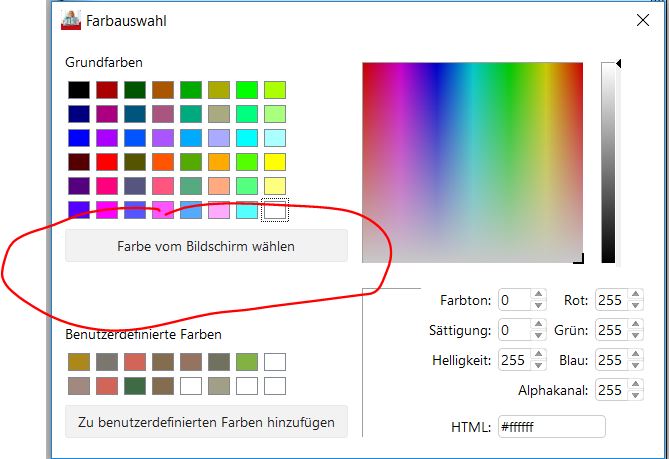The width and height of the screenshot is (669, 459).
Task: Select the pure red basic color swatch
Action: [x=107, y=162]
